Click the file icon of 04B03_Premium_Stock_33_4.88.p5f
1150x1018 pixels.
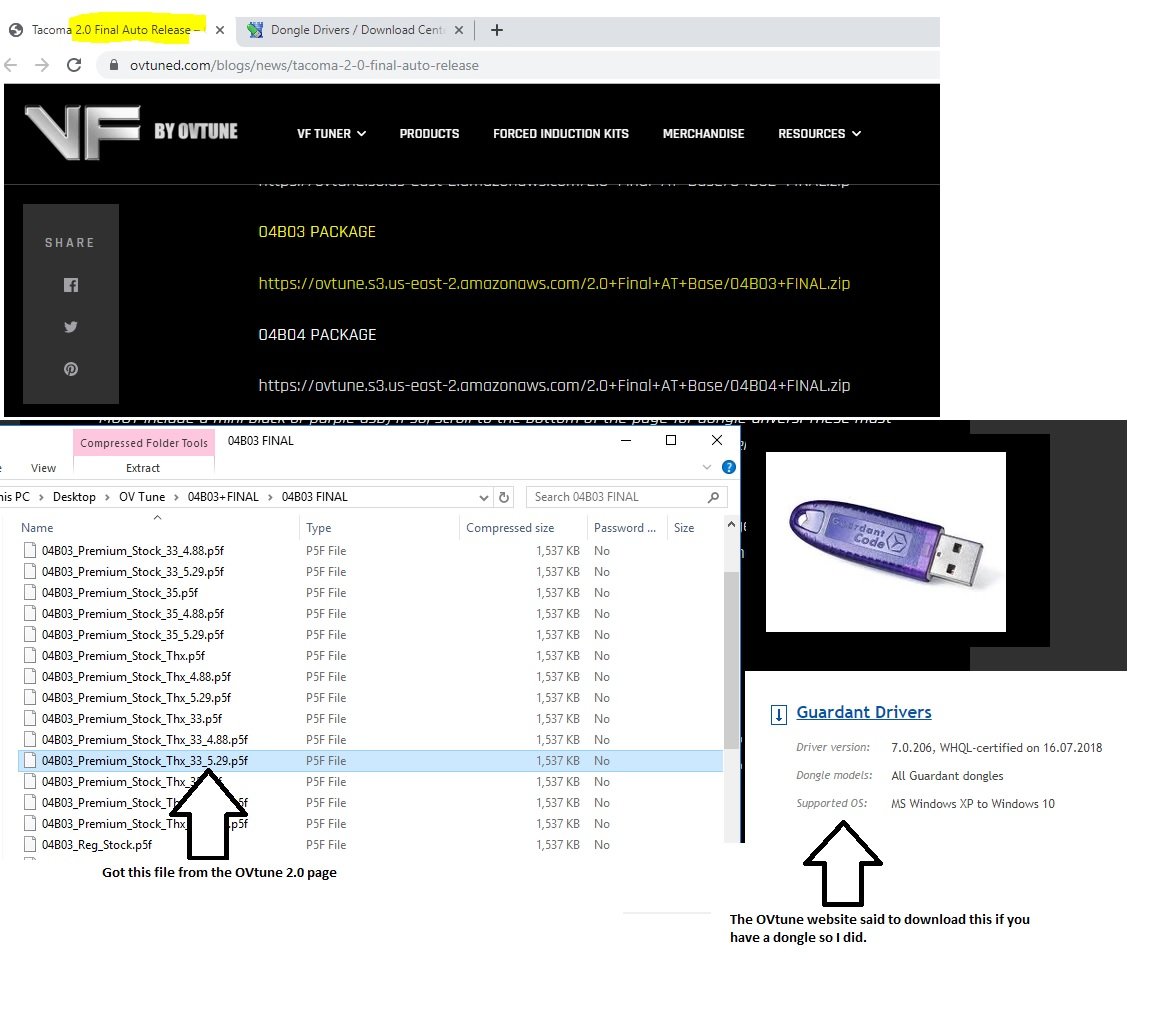coord(29,551)
